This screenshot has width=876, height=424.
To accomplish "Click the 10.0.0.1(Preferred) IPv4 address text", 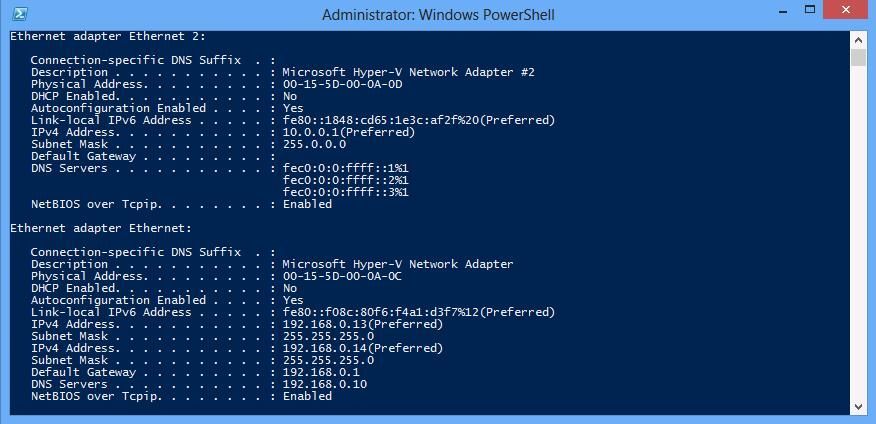I will point(348,132).
